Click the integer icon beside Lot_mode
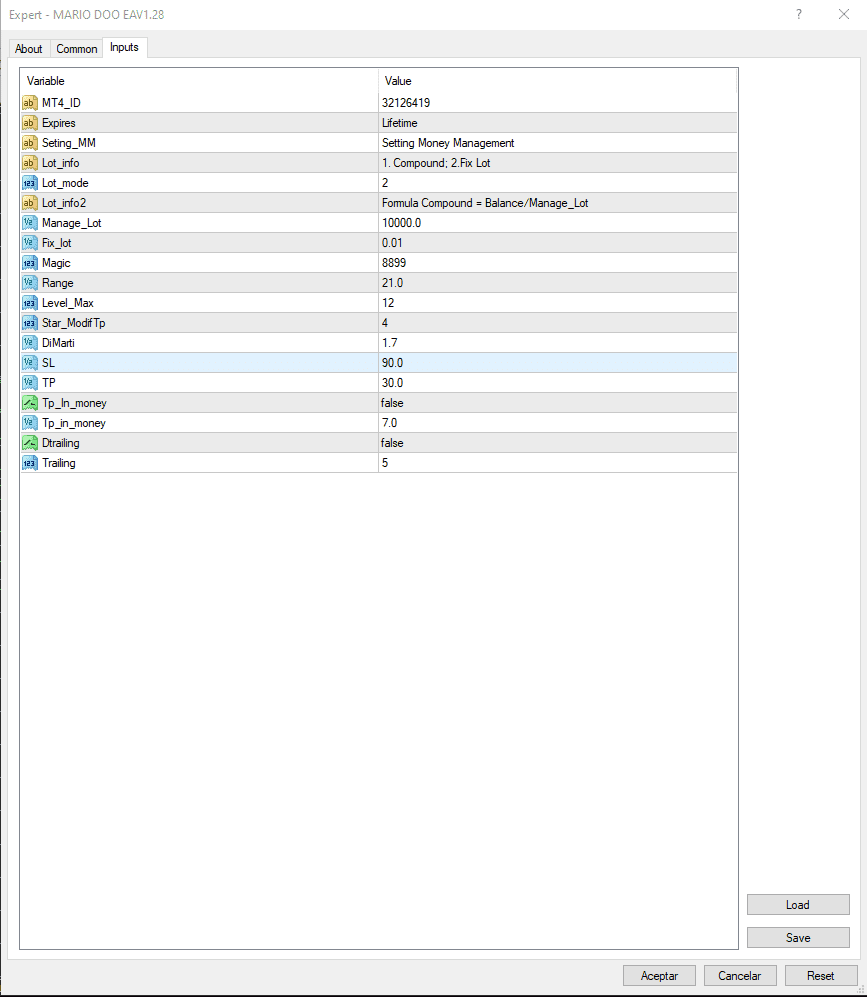Viewport: 867px width, 997px height. pyautogui.click(x=30, y=182)
